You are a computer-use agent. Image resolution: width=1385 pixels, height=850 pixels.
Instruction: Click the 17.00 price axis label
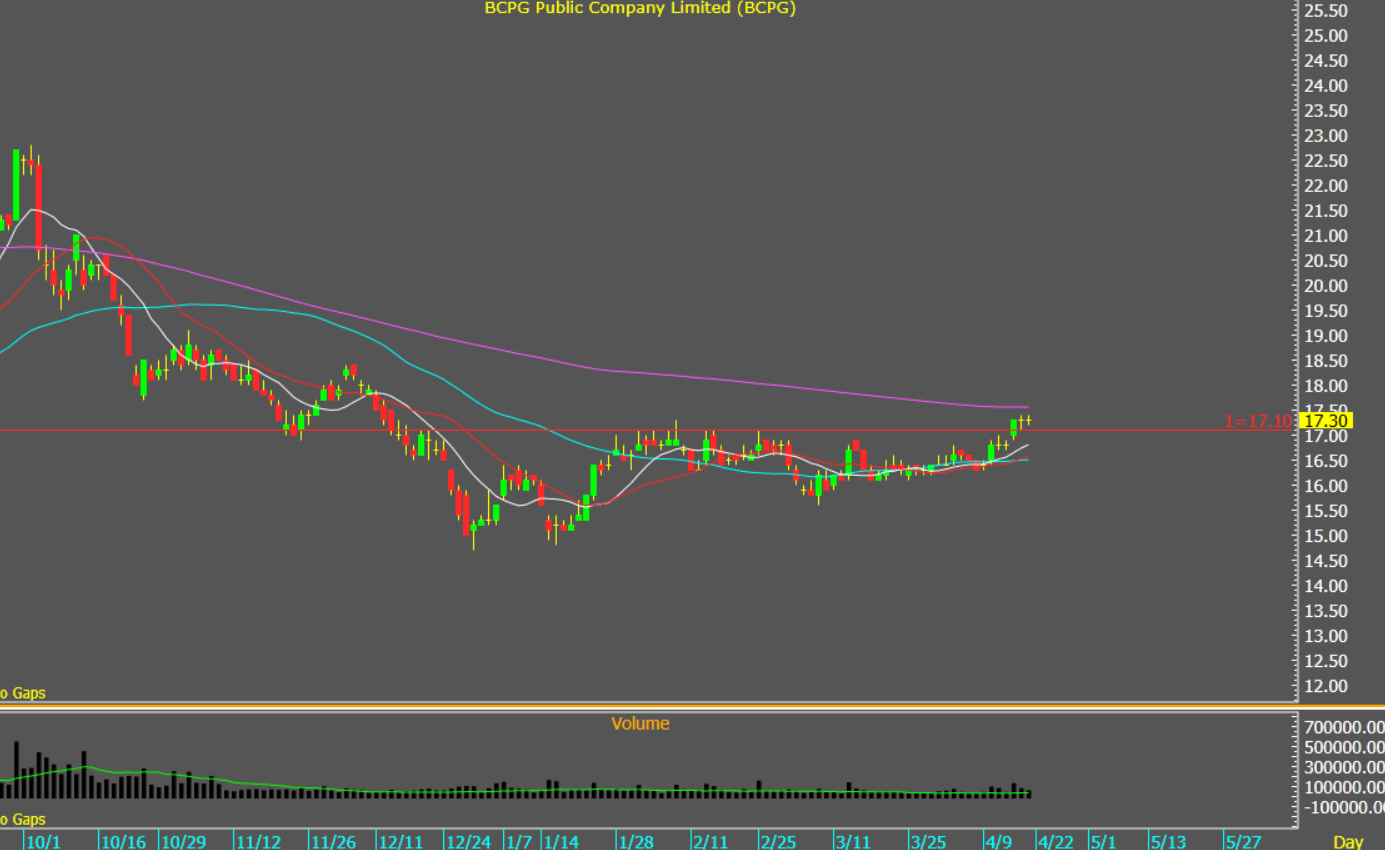pos(1324,437)
